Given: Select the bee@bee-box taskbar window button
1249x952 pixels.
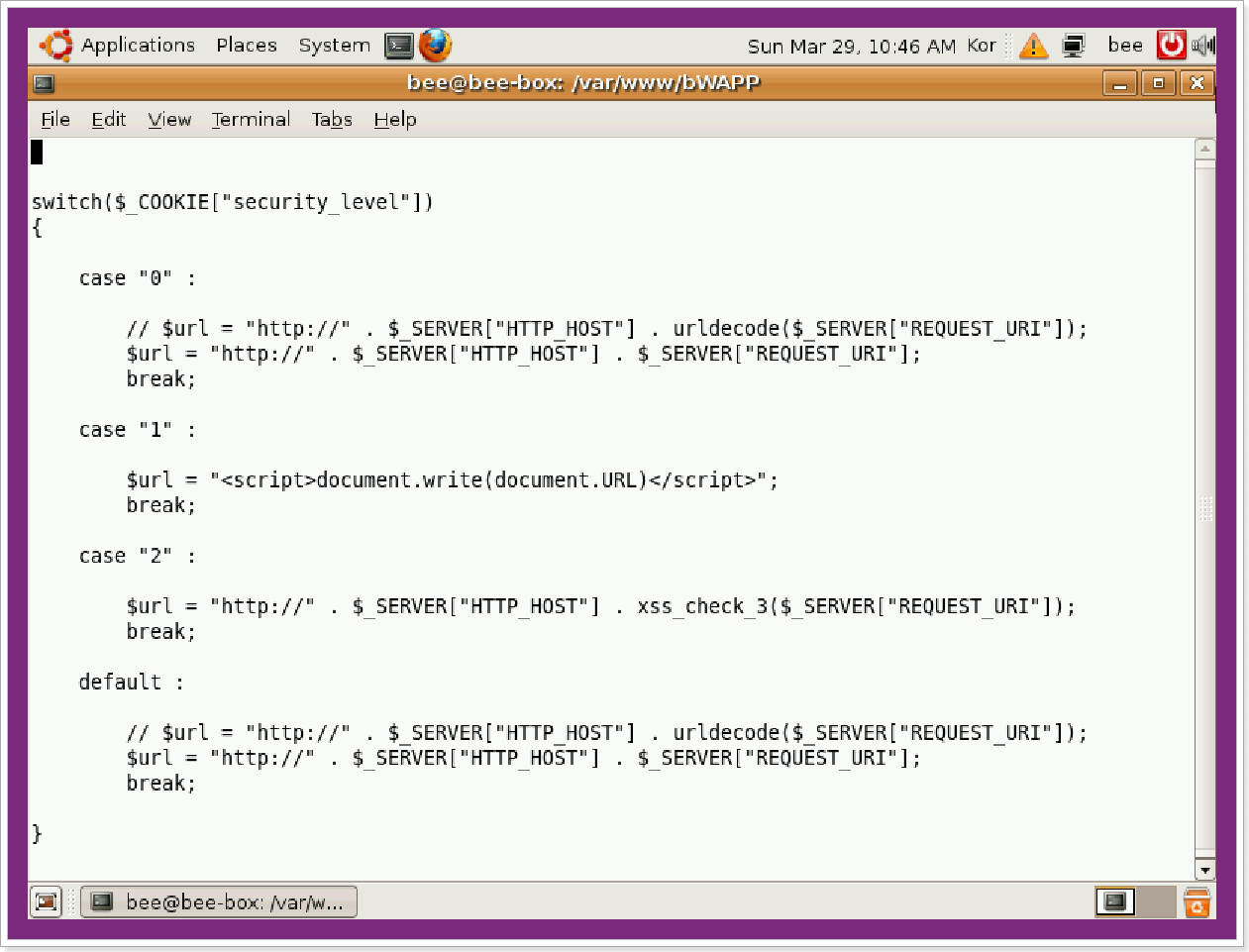Looking at the screenshot, I should pyautogui.click(x=219, y=901).
